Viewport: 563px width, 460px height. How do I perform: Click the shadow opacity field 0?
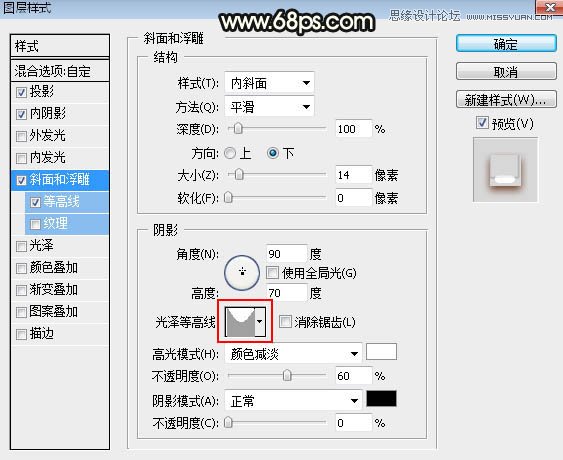(x=353, y=422)
